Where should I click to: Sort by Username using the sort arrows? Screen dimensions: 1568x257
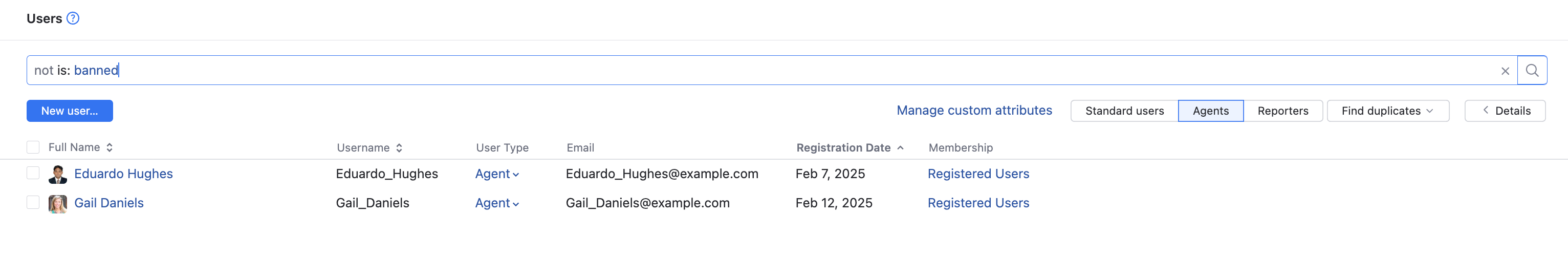tap(399, 148)
